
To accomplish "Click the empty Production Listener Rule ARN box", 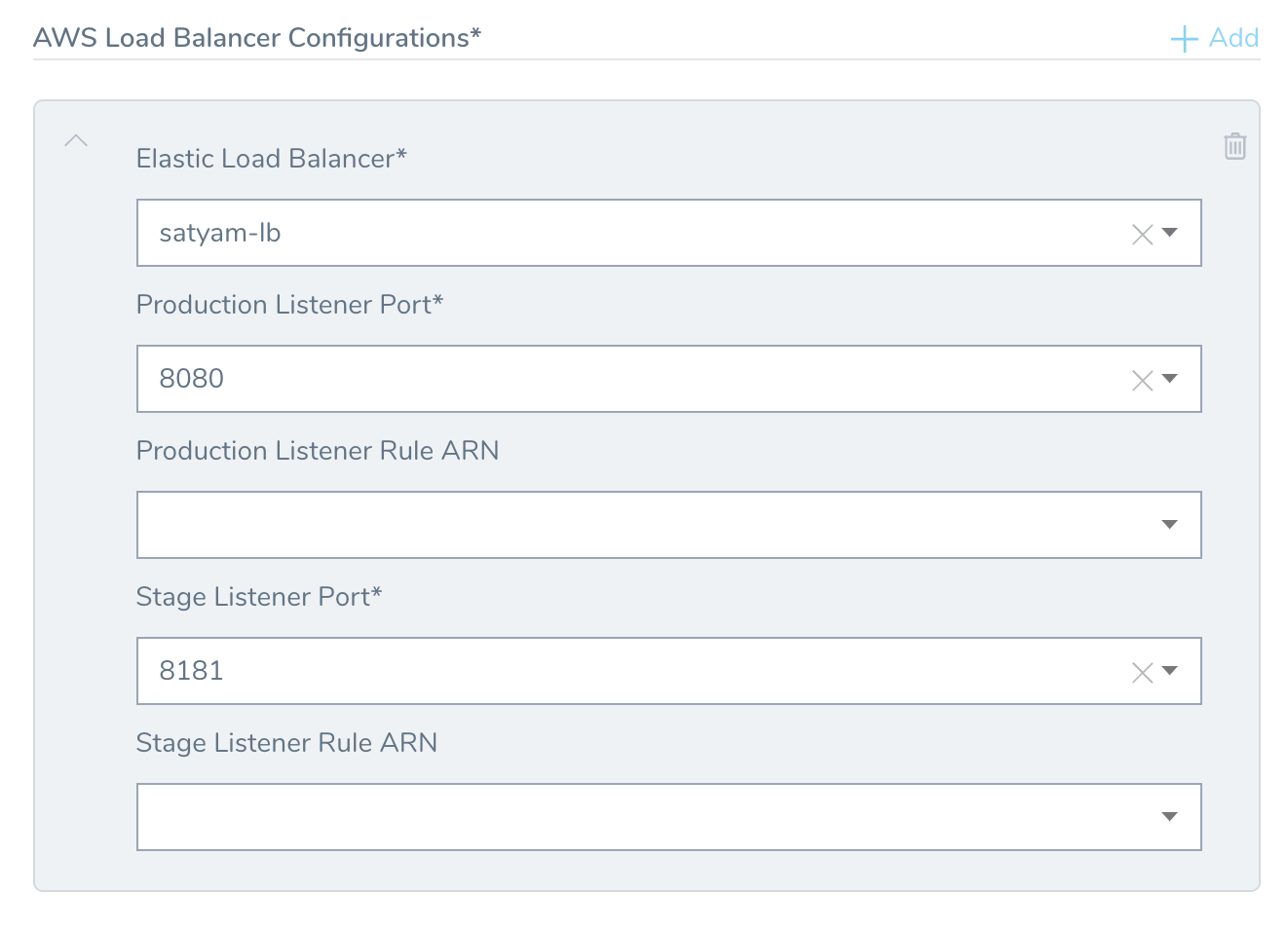I will tap(668, 525).
